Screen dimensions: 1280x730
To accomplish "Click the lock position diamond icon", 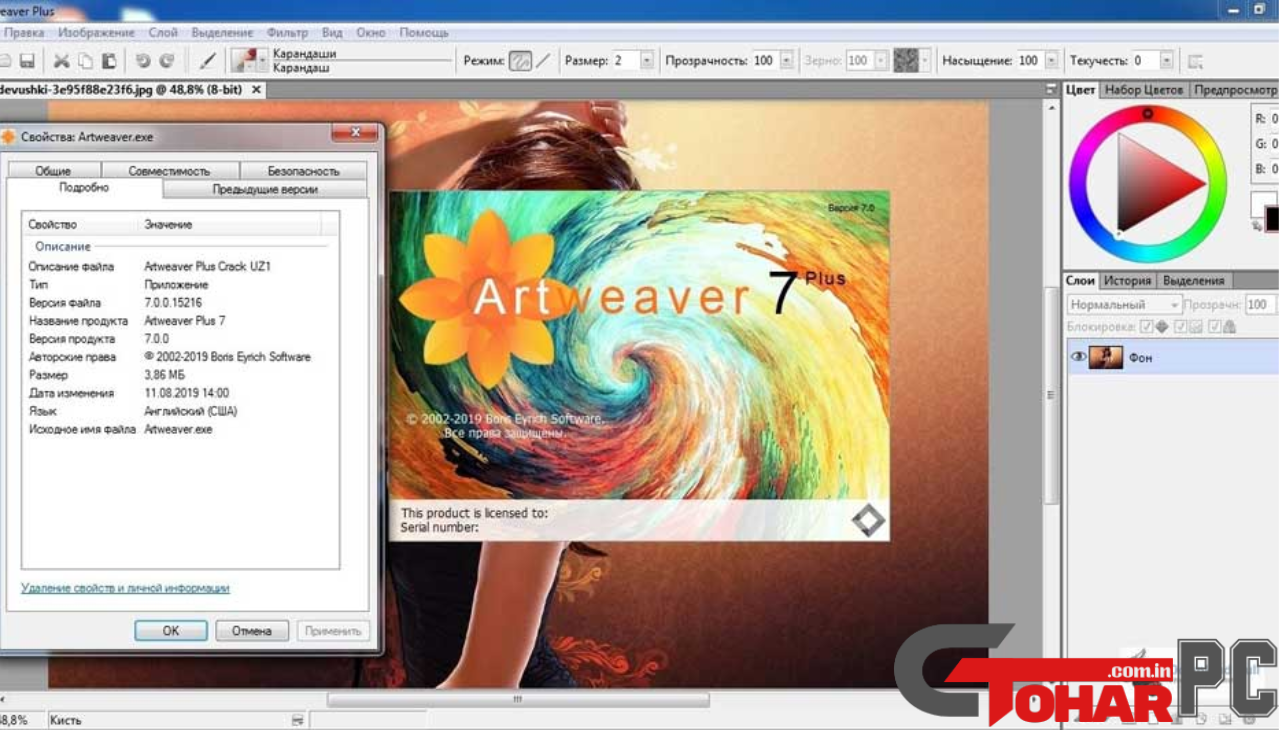I will 1162,327.
